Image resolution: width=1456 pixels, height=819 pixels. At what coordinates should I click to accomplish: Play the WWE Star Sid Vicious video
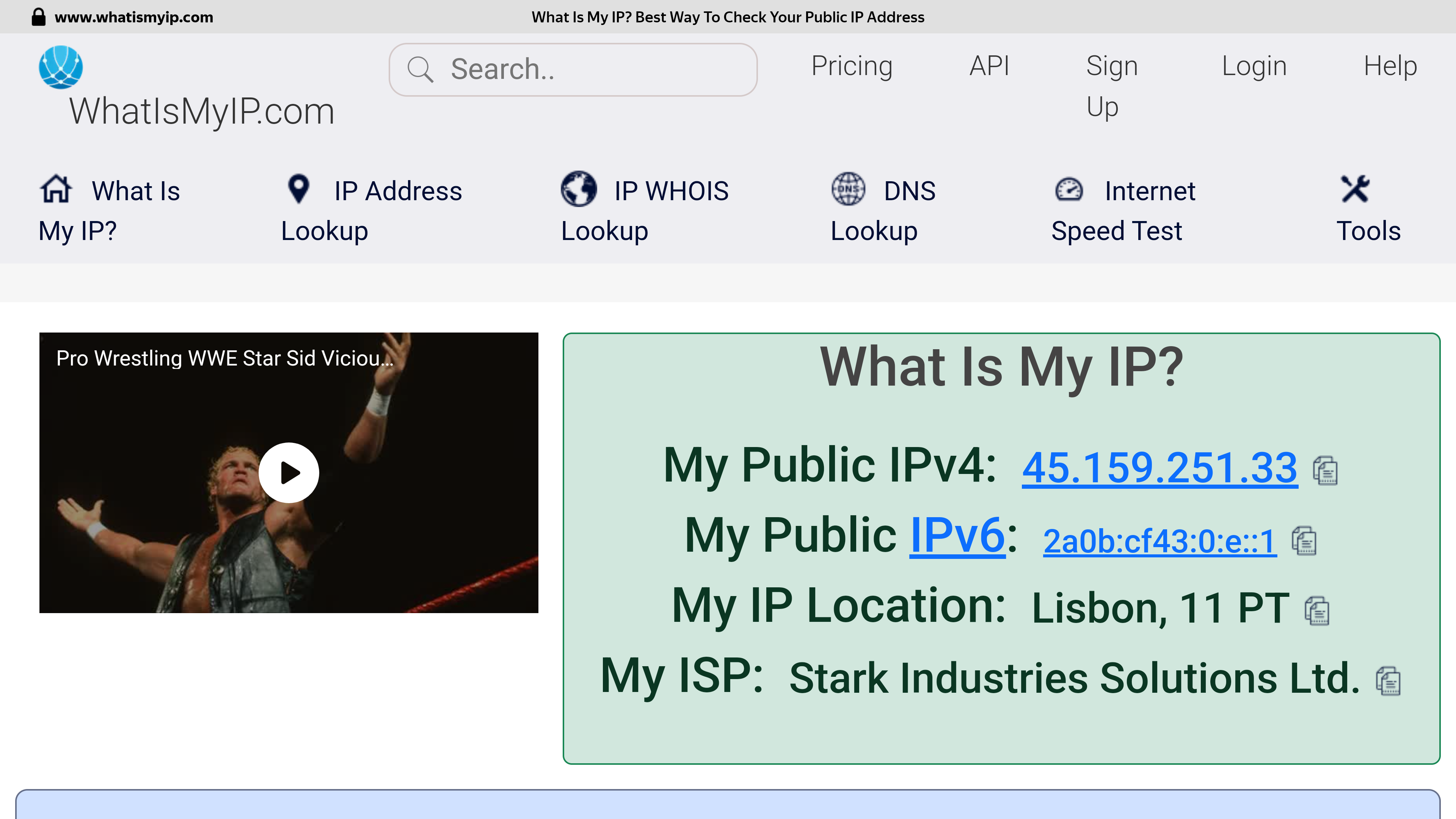point(289,472)
